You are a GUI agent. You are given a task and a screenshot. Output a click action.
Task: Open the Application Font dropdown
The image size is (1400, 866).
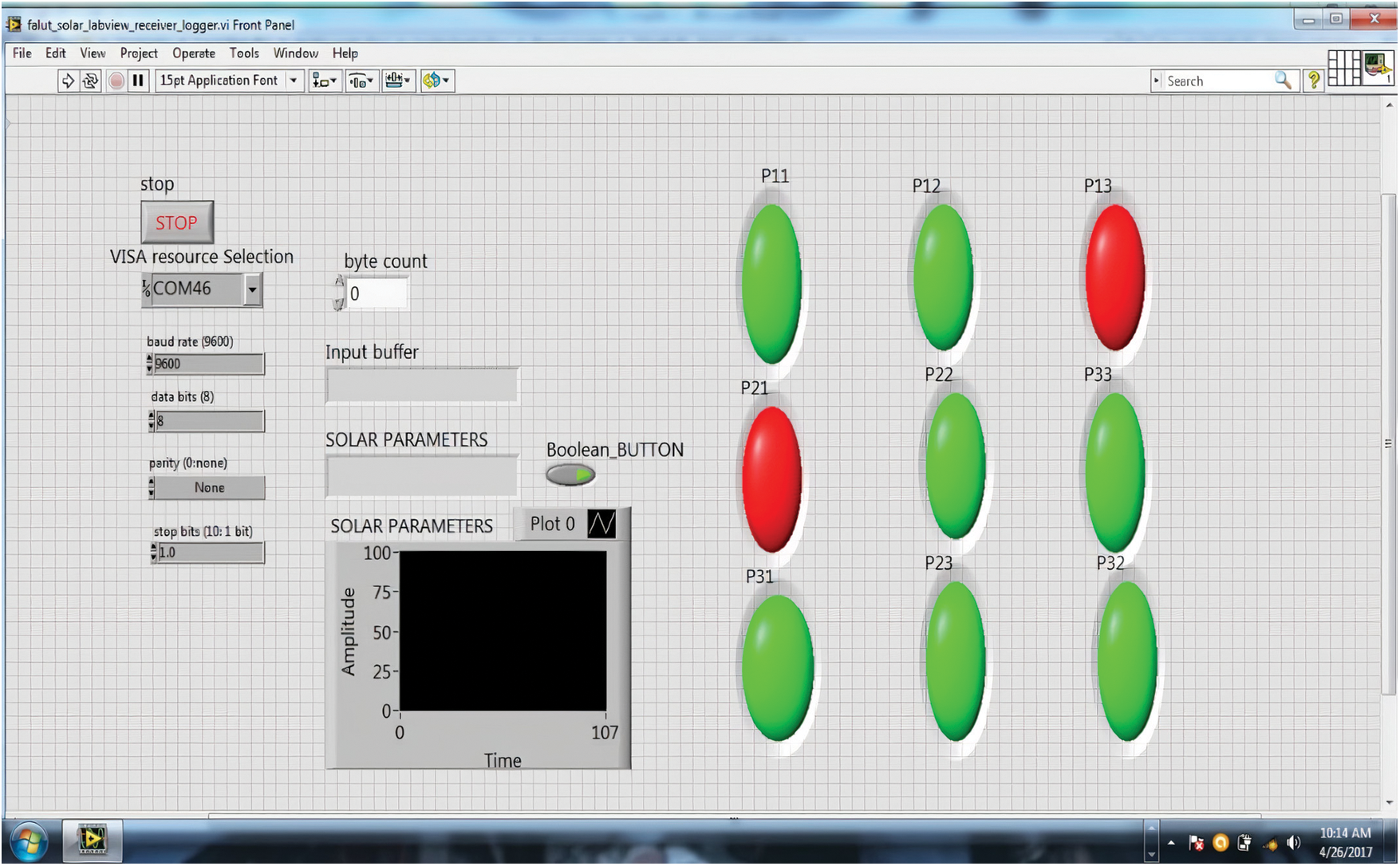[x=294, y=81]
